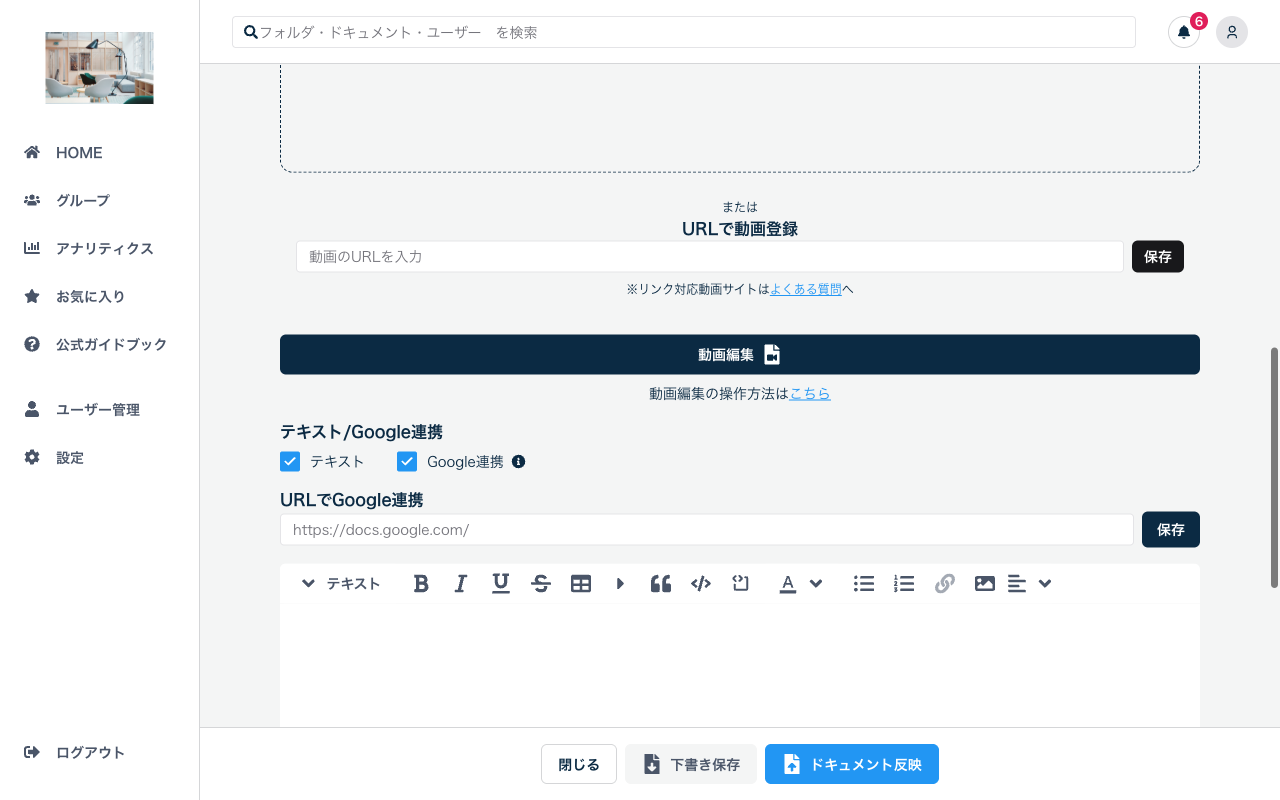
Task: Open the text style dropdown labeled テキスト
Action: [x=340, y=583]
